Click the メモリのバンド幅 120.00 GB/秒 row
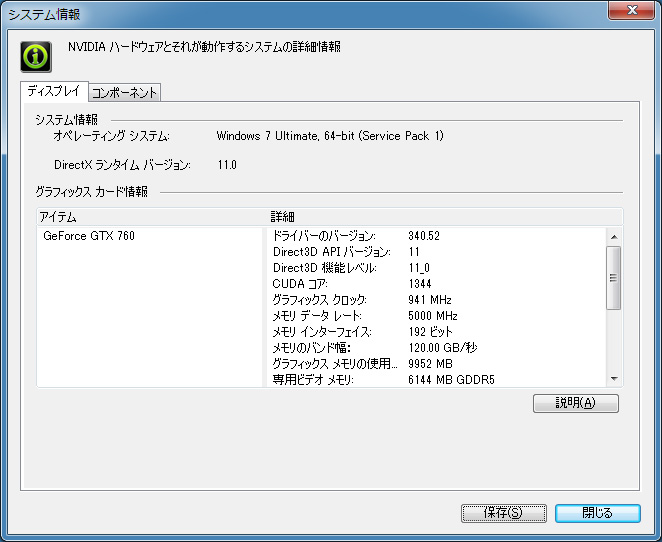This screenshot has height=542, width=662. pos(437,348)
